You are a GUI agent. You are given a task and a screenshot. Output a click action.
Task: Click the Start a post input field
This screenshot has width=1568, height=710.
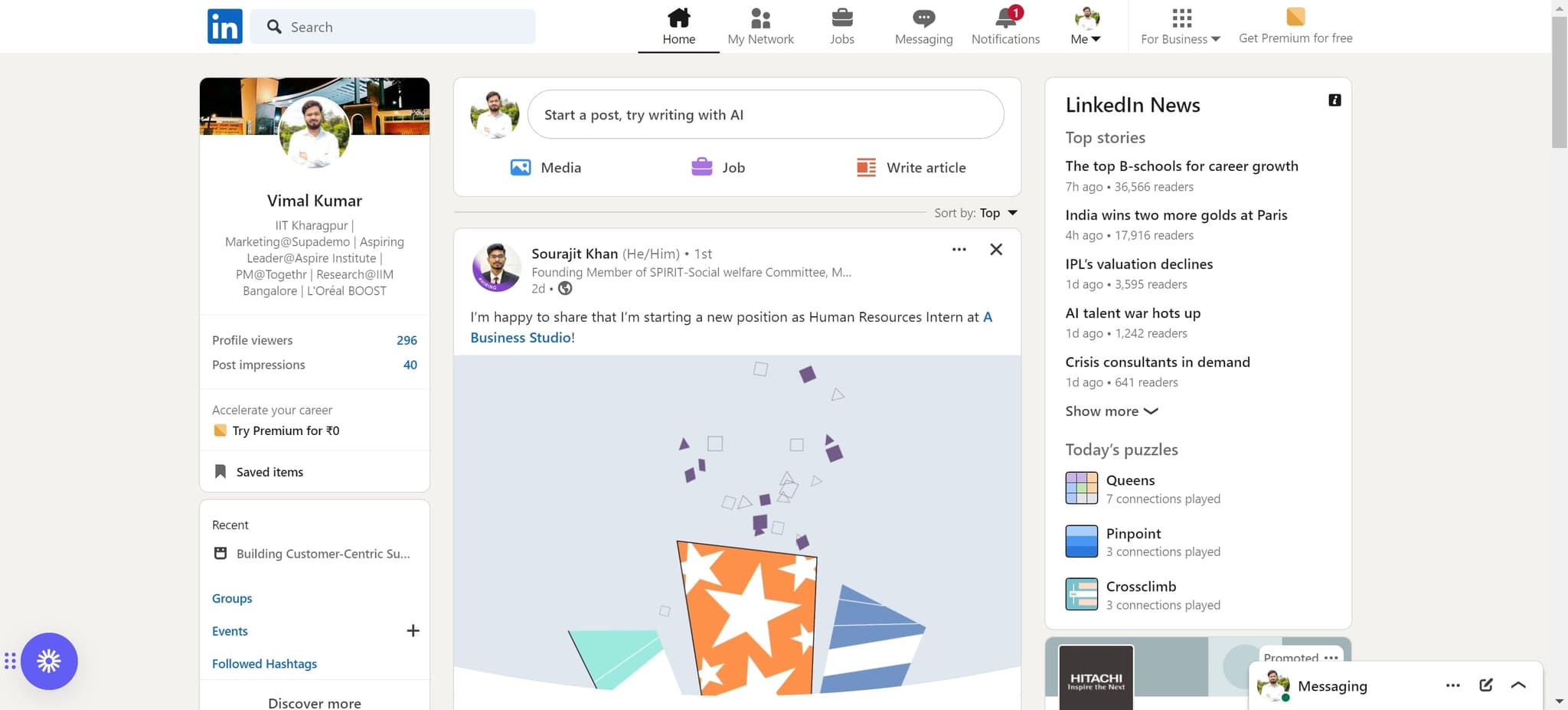tap(766, 115)
